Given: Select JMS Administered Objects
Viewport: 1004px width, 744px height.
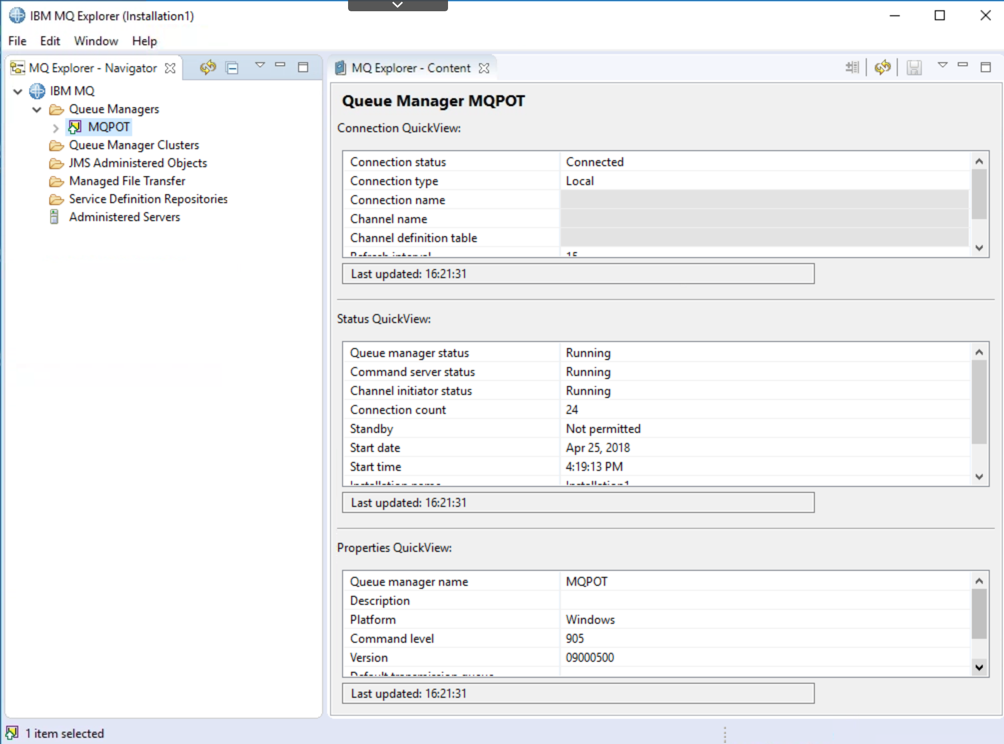Looking at the screenshot, I should [138, 163].
